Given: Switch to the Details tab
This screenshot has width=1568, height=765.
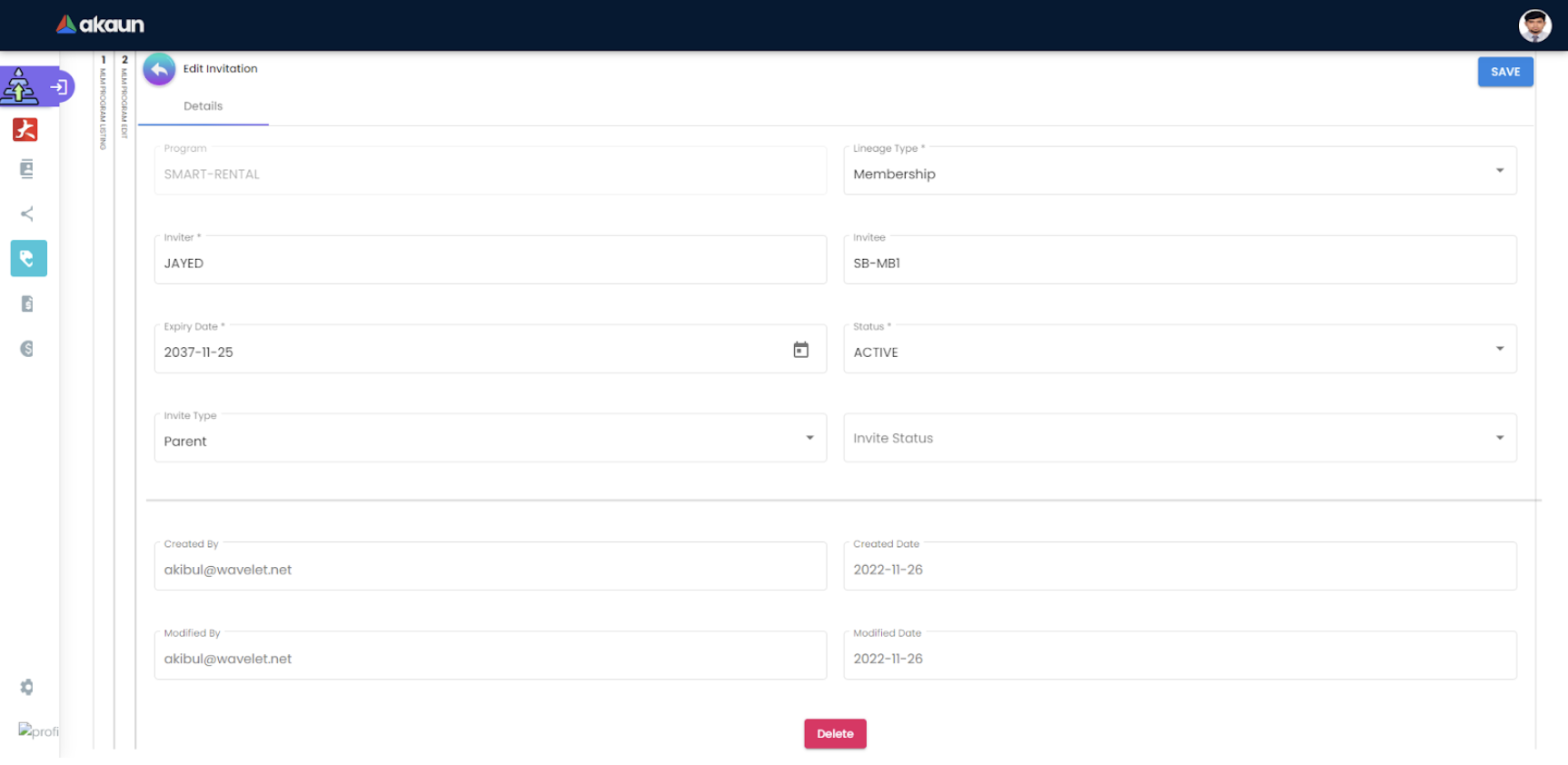Looking at the screenshot, I should click(203, 106).
